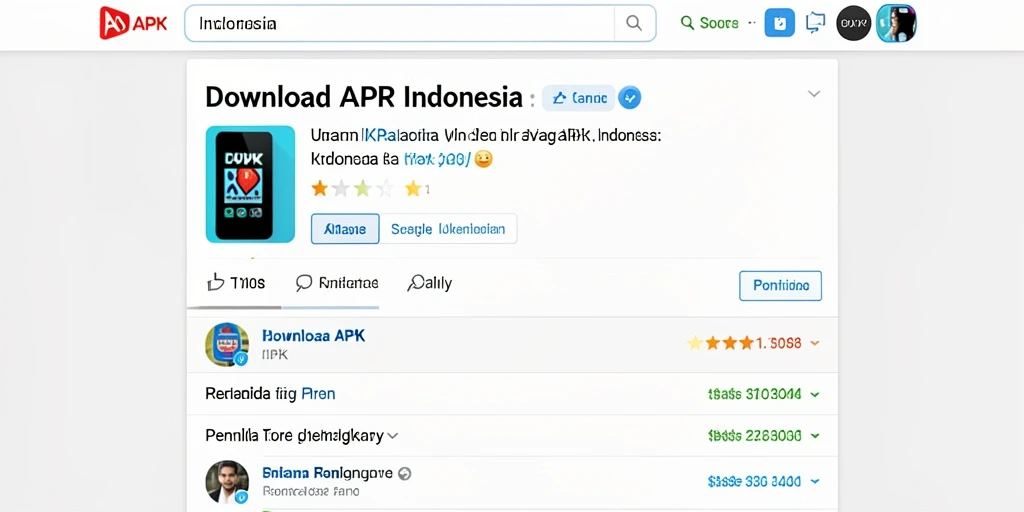Screen dimensions: 1024x512
Task: Click the 'Canoe' share badge beside title
Action: pos(579,98)
